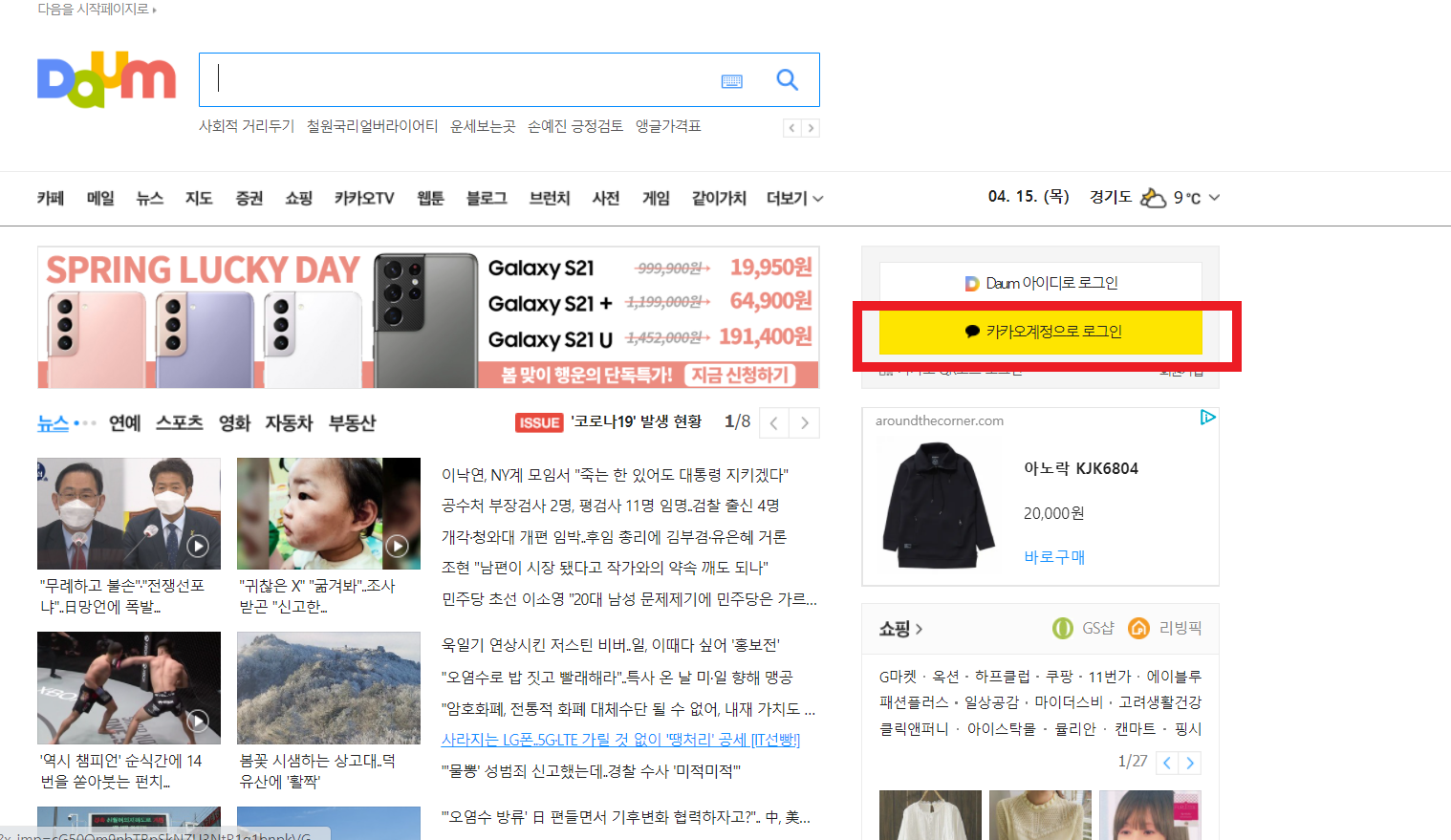
Task: Select the 뉴스 tab above headlines
Action: point(53,422)
